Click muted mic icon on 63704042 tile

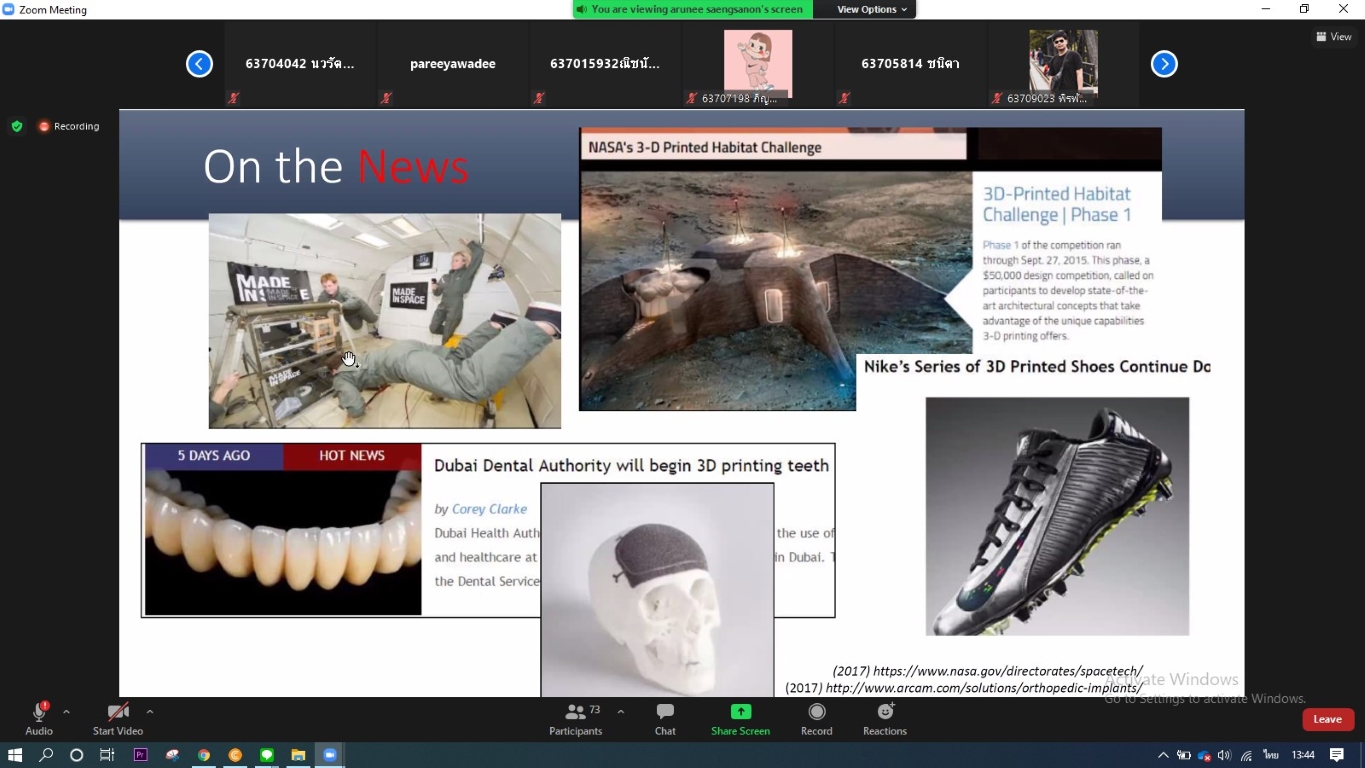(233, 98)
